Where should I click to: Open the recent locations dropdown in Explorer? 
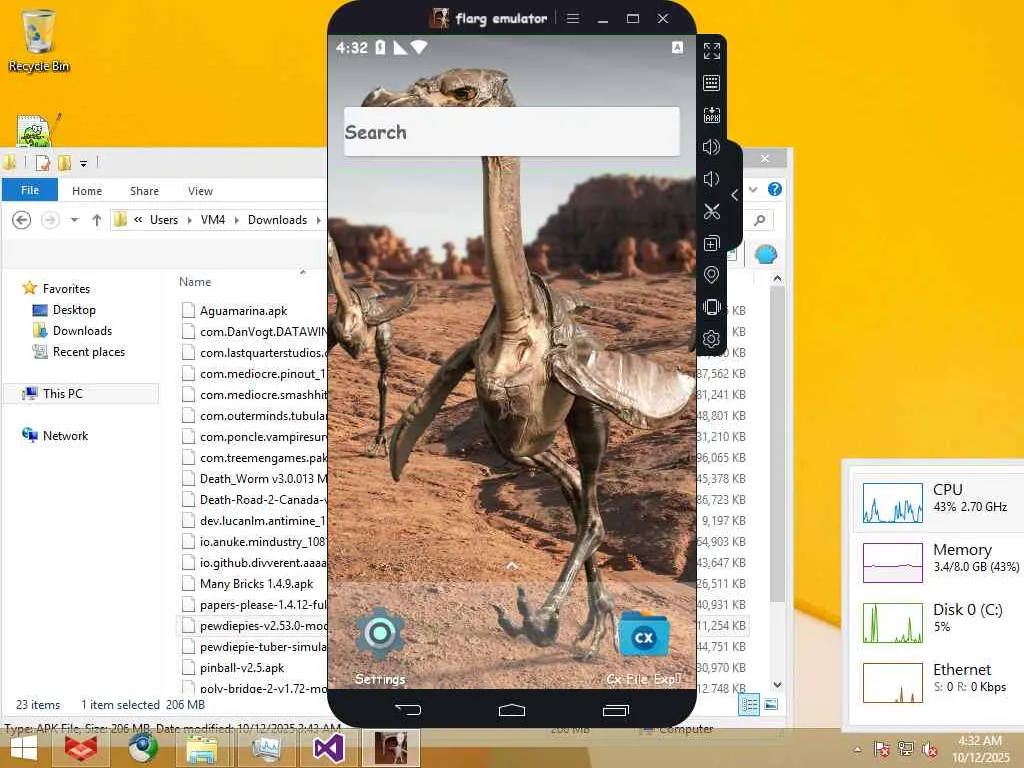pos(74,220)
